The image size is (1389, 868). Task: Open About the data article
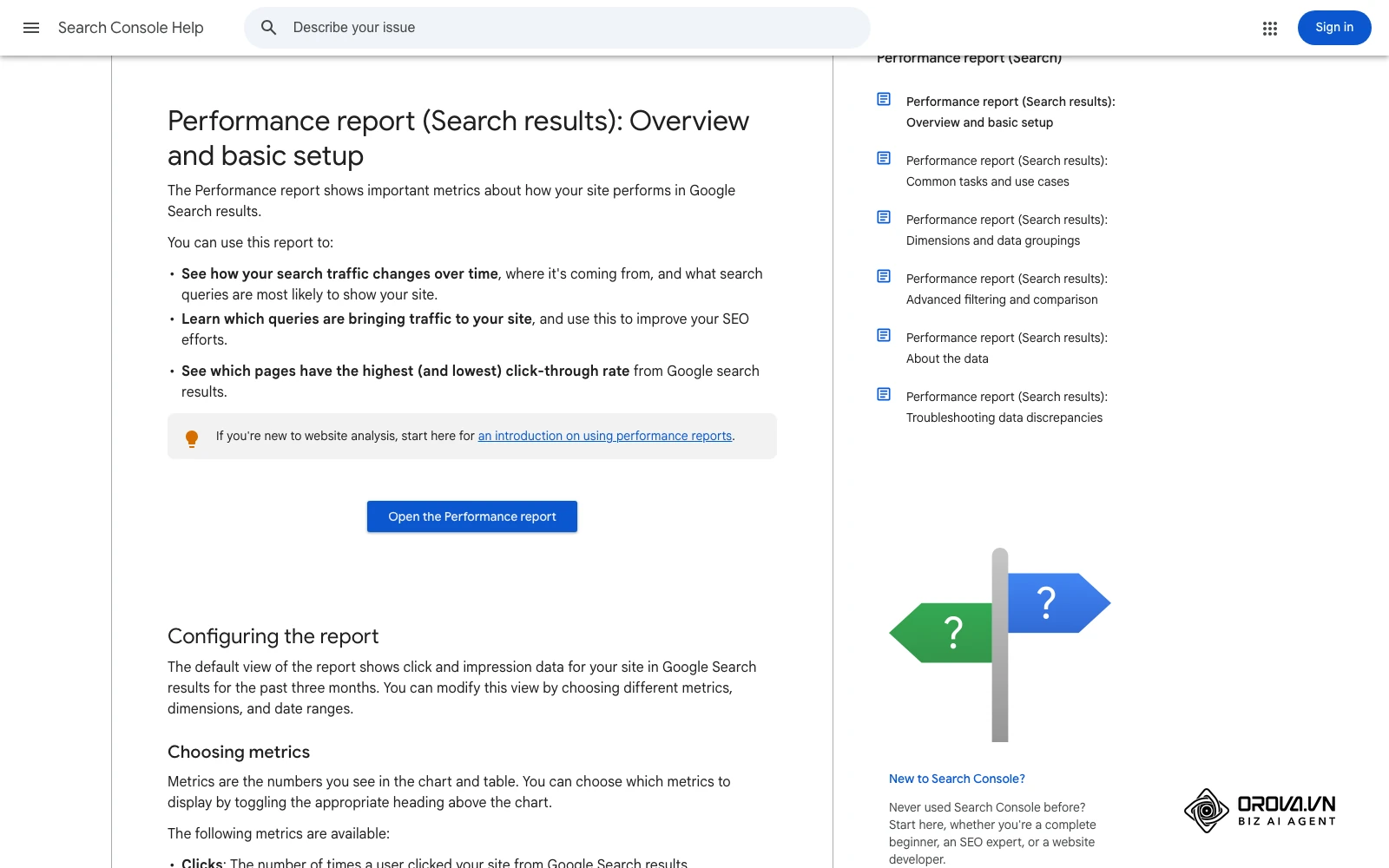coord(1007,348)
